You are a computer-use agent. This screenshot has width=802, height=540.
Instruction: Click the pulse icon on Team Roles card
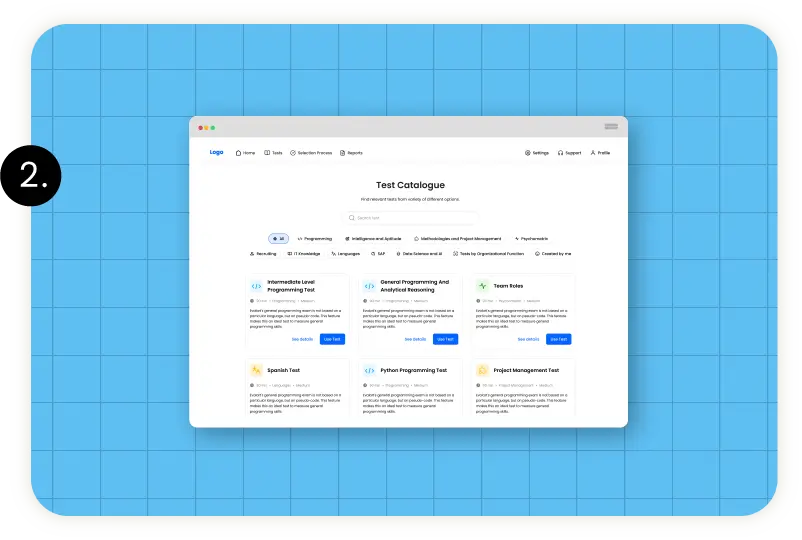482,286
